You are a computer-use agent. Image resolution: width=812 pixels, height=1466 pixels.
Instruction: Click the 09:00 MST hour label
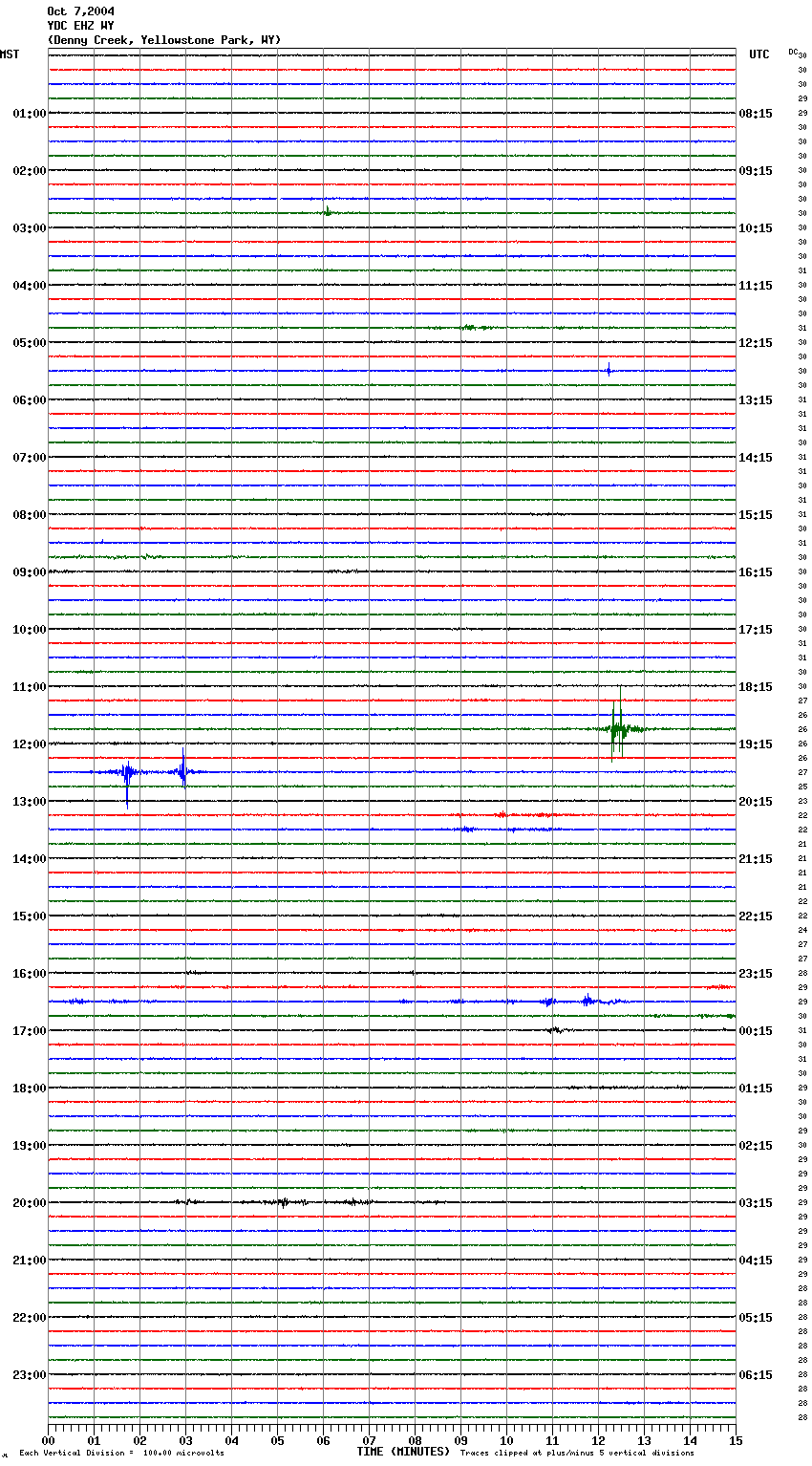(x=30, y=572)
